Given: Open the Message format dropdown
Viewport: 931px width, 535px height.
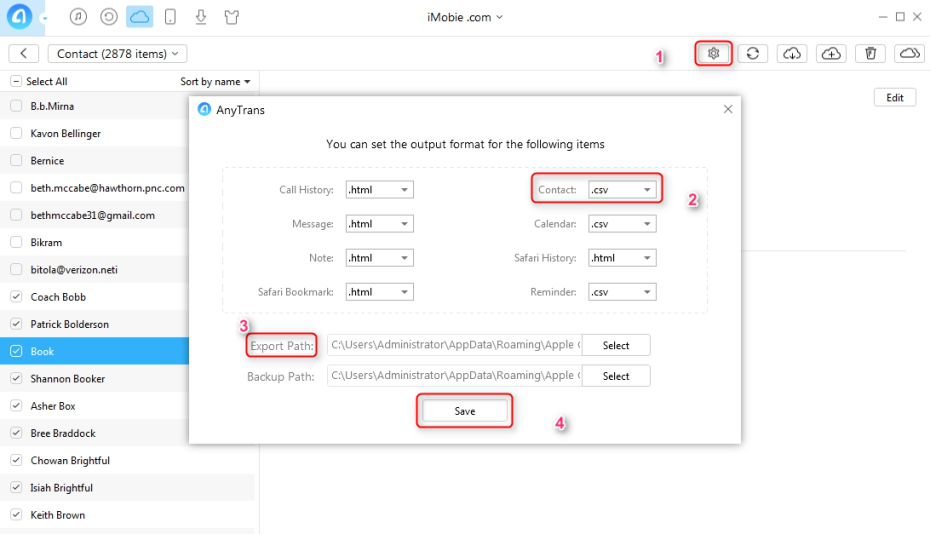Looking at the screenshot, I should pos(379,224).
